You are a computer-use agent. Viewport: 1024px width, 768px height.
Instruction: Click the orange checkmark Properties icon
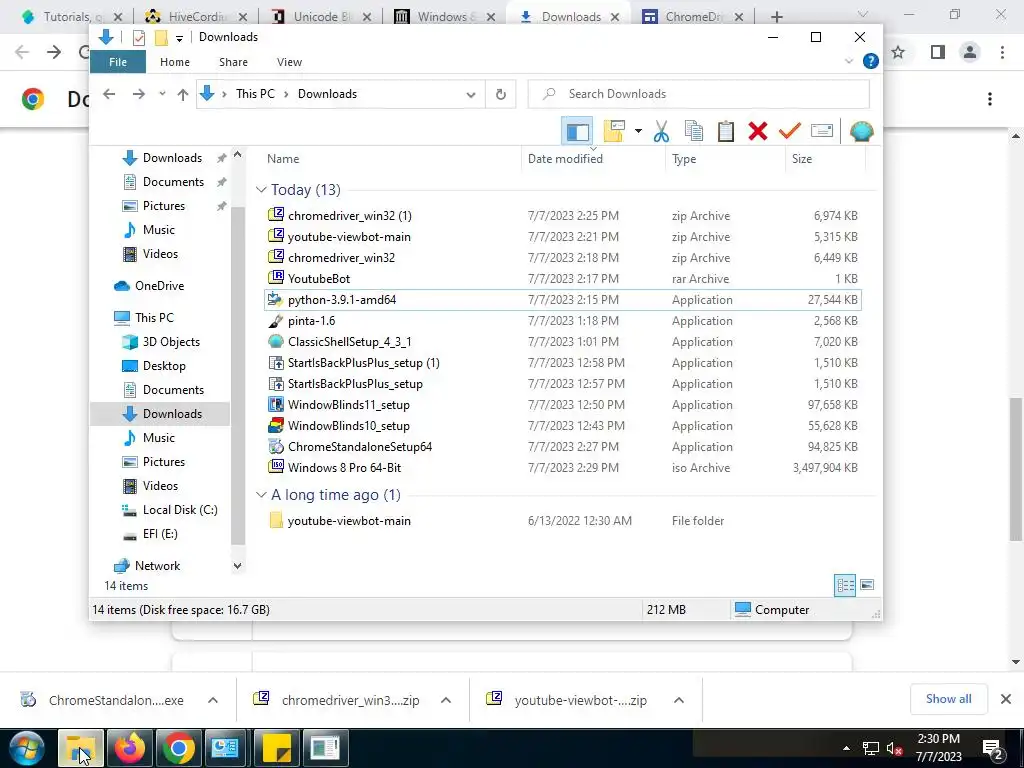click(790, 131)
